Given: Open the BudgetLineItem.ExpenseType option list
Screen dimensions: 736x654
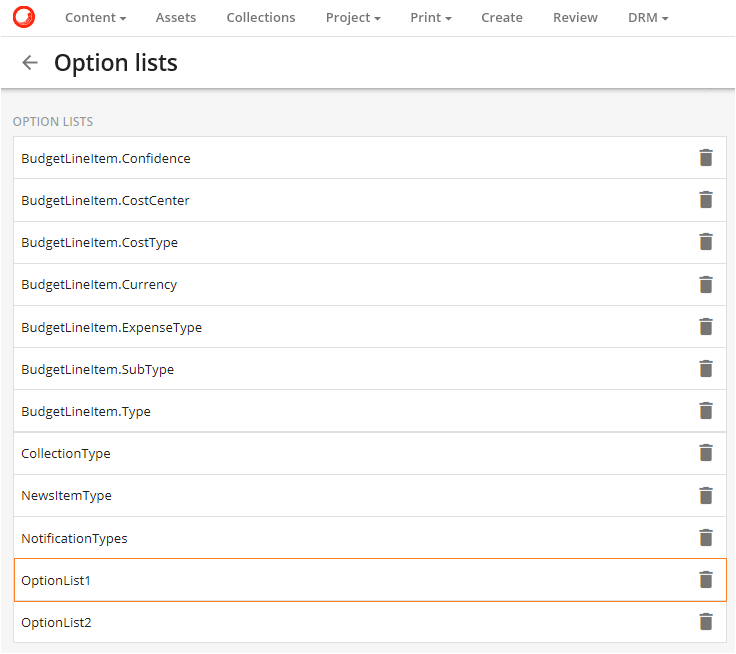Looking at the screenshot, I should coord(112,328).
